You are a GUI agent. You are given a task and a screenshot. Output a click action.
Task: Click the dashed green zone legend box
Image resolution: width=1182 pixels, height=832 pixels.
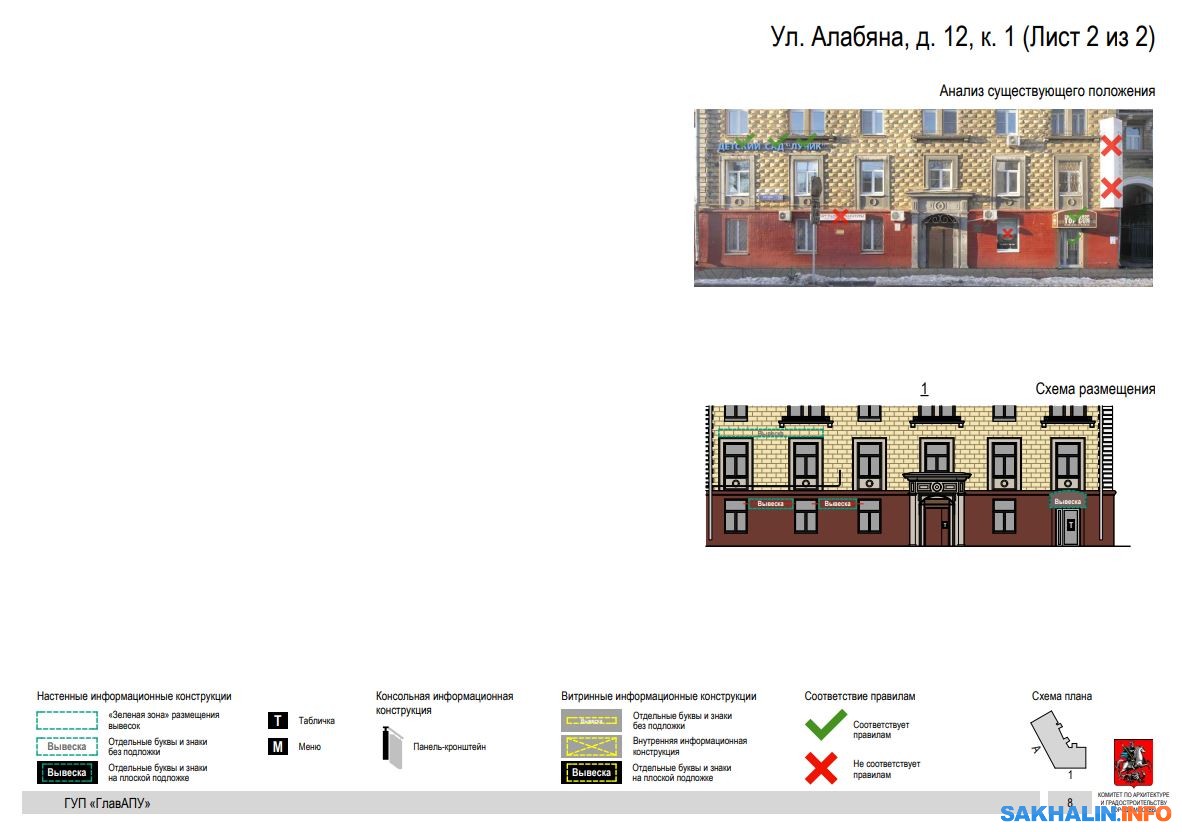tap(67, 720)
